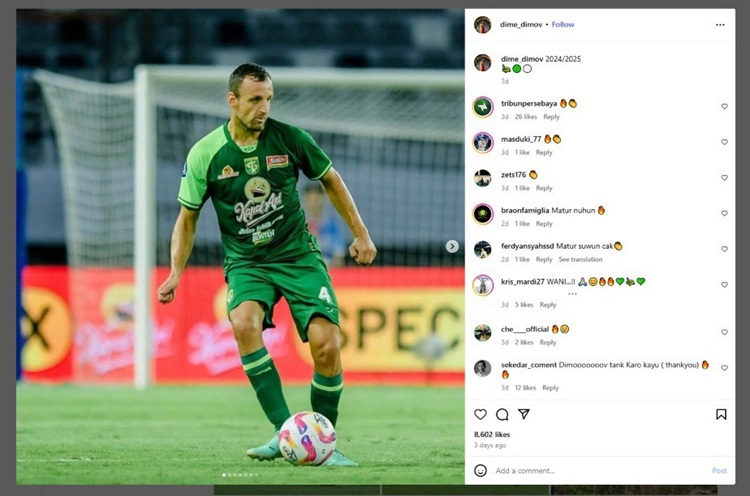
Task: Click the Post comment button
Action: [719, 470]
